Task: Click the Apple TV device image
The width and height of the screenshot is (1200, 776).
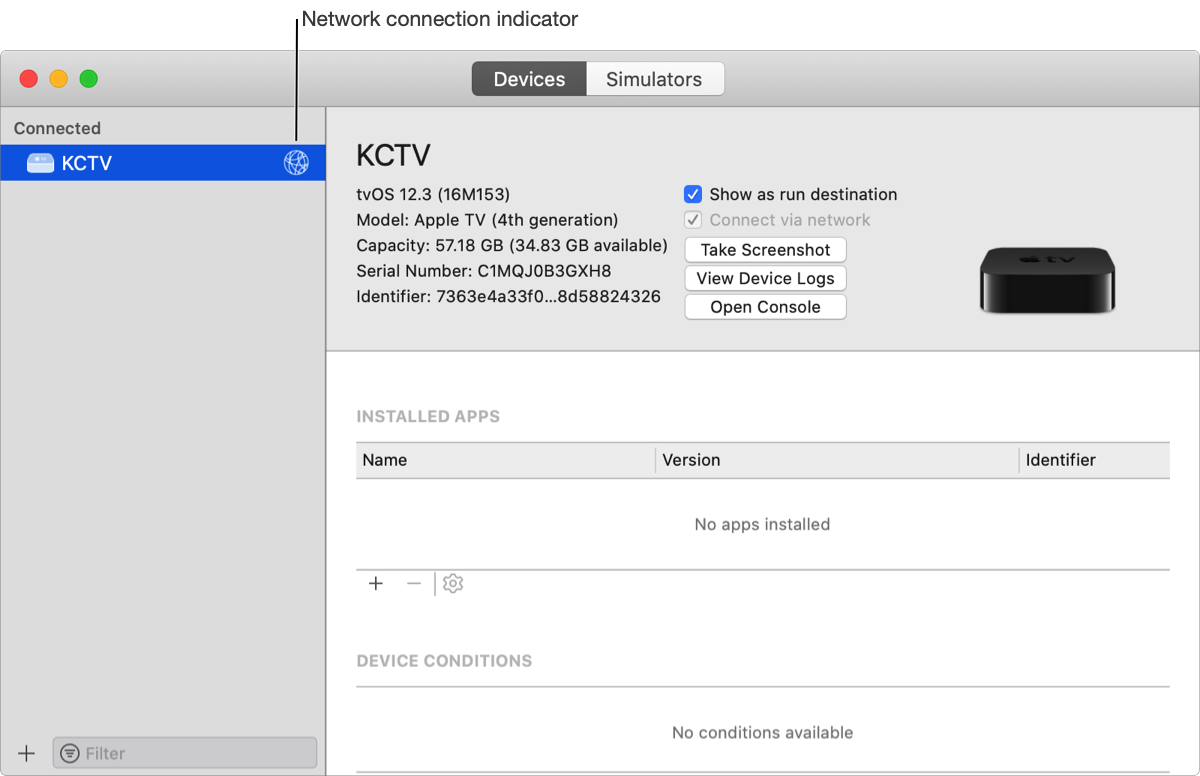Action: (x=1047, y=278)
